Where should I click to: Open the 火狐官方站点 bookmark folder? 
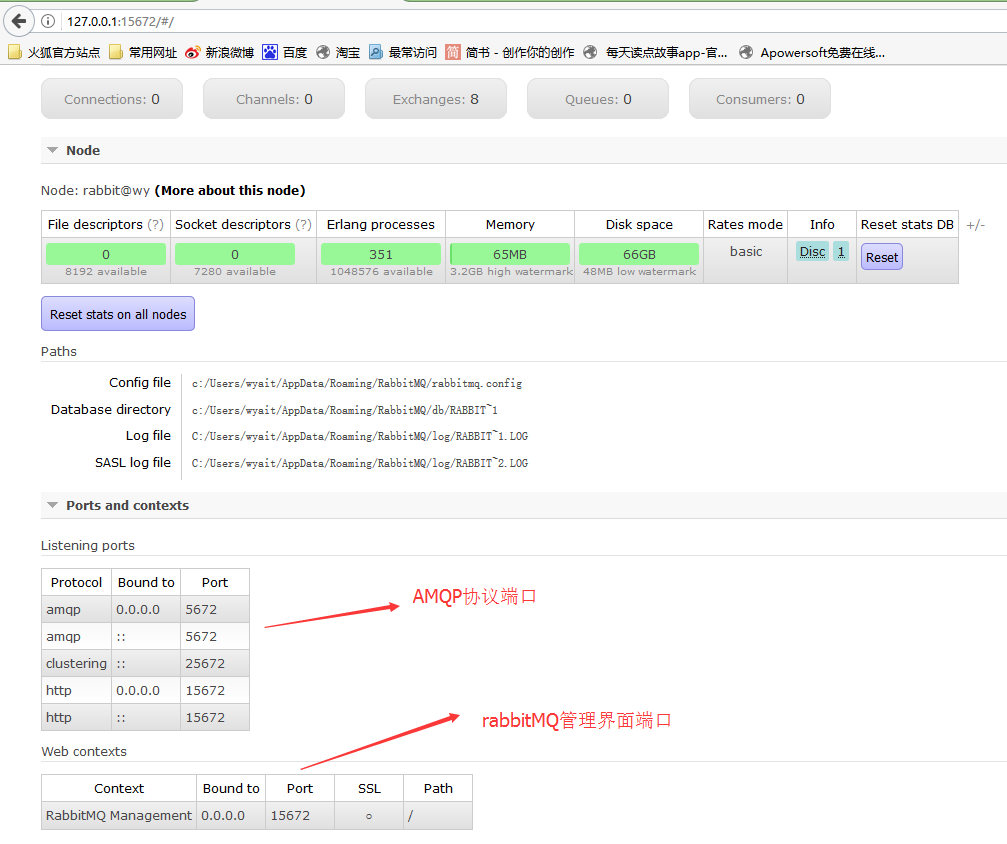54,53
